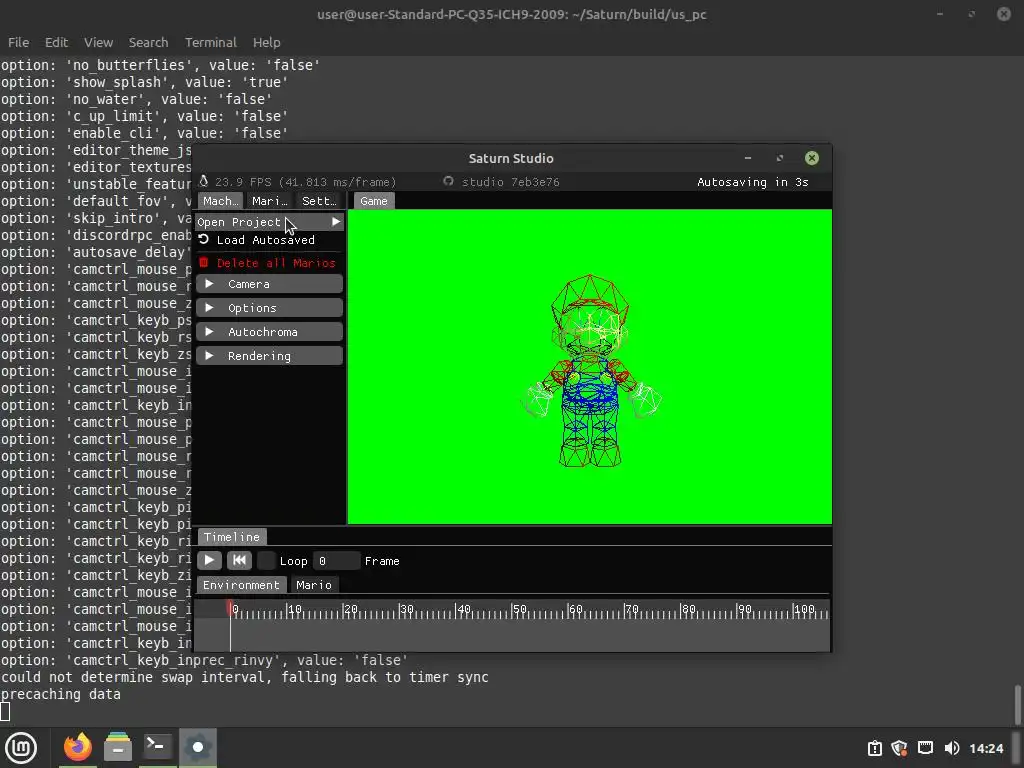Click 'studio 7eb3e76' version text
The image size is (1024, 768).
click(x=511, y=182)
